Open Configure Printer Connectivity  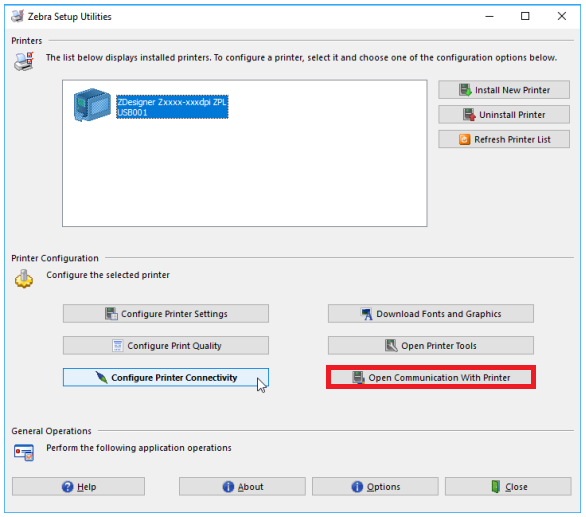[166, 377]
